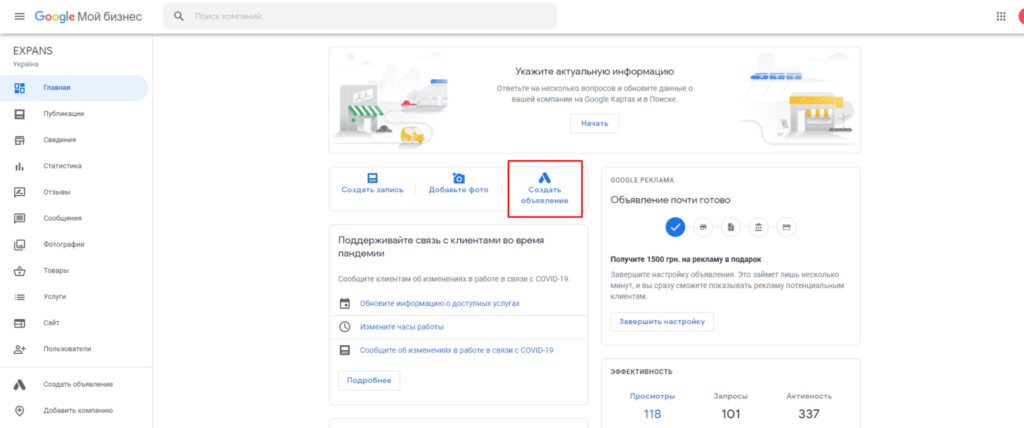Image resolution: width=1024 pixels, height=428 pixels.
Task: Open the Google apps grid
Action: click(x=1000, y=16)
